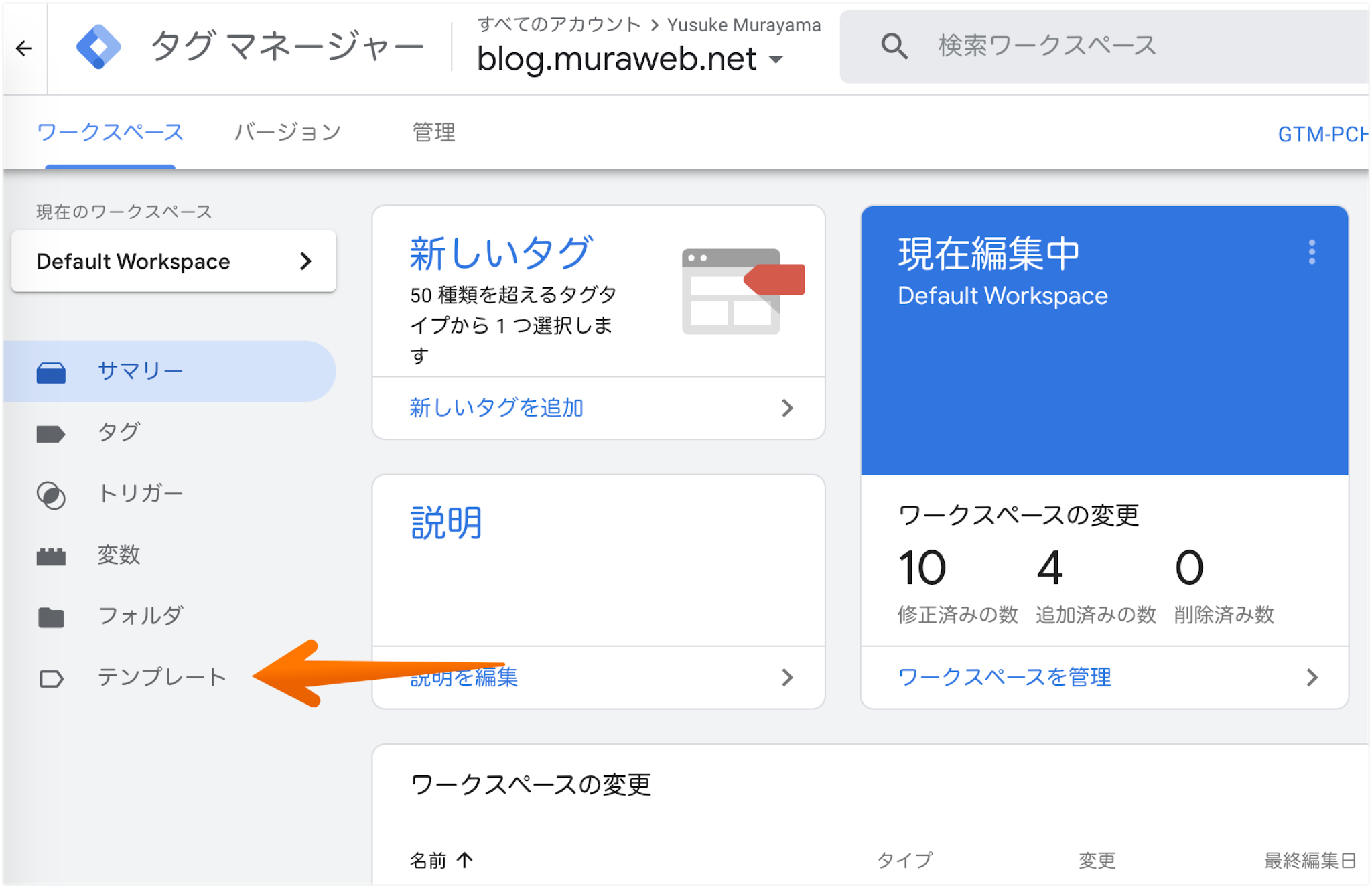Expand the Default Workspace selector chevron

(x=305, y=261)
